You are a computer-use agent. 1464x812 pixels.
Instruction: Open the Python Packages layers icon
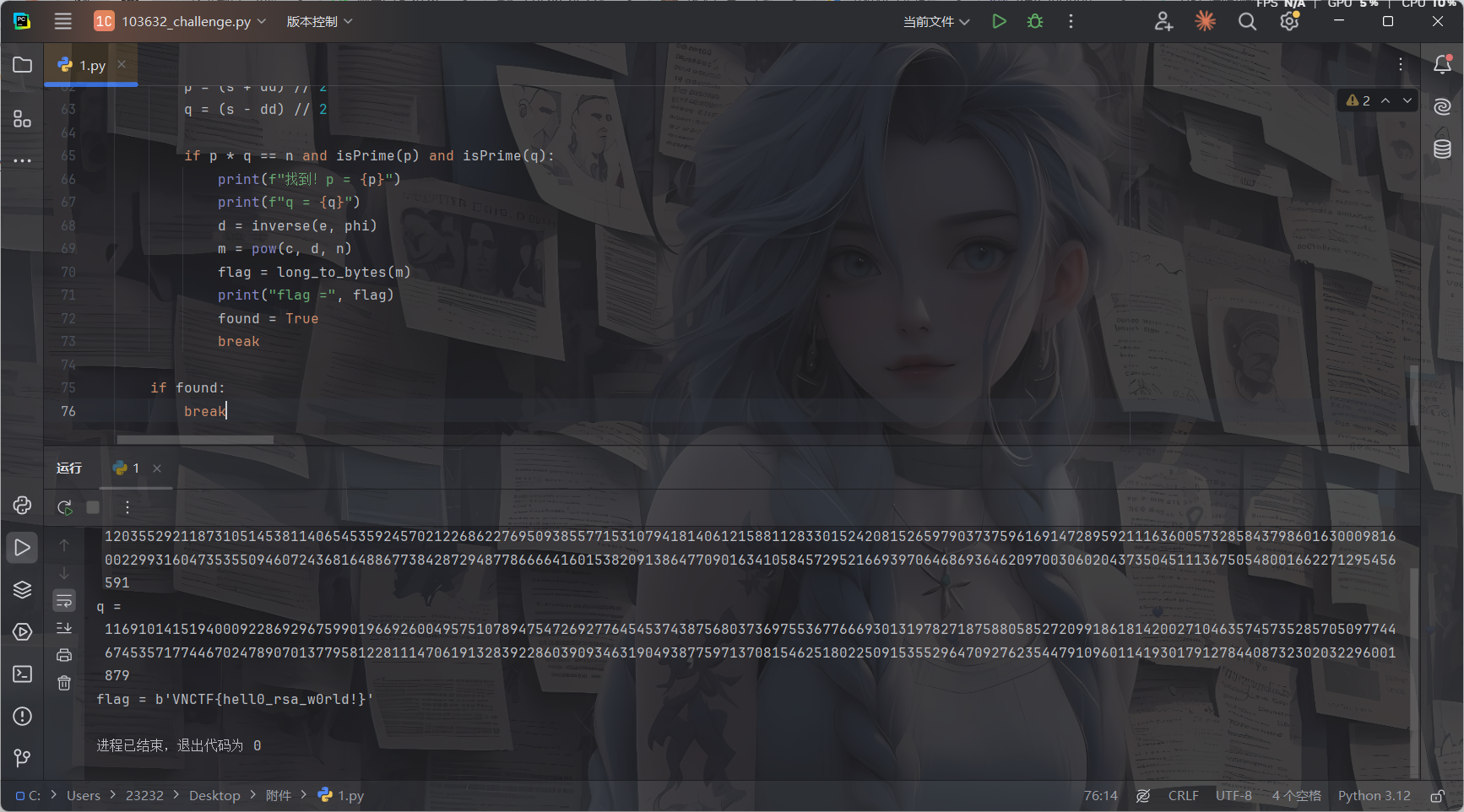(23, 590)
